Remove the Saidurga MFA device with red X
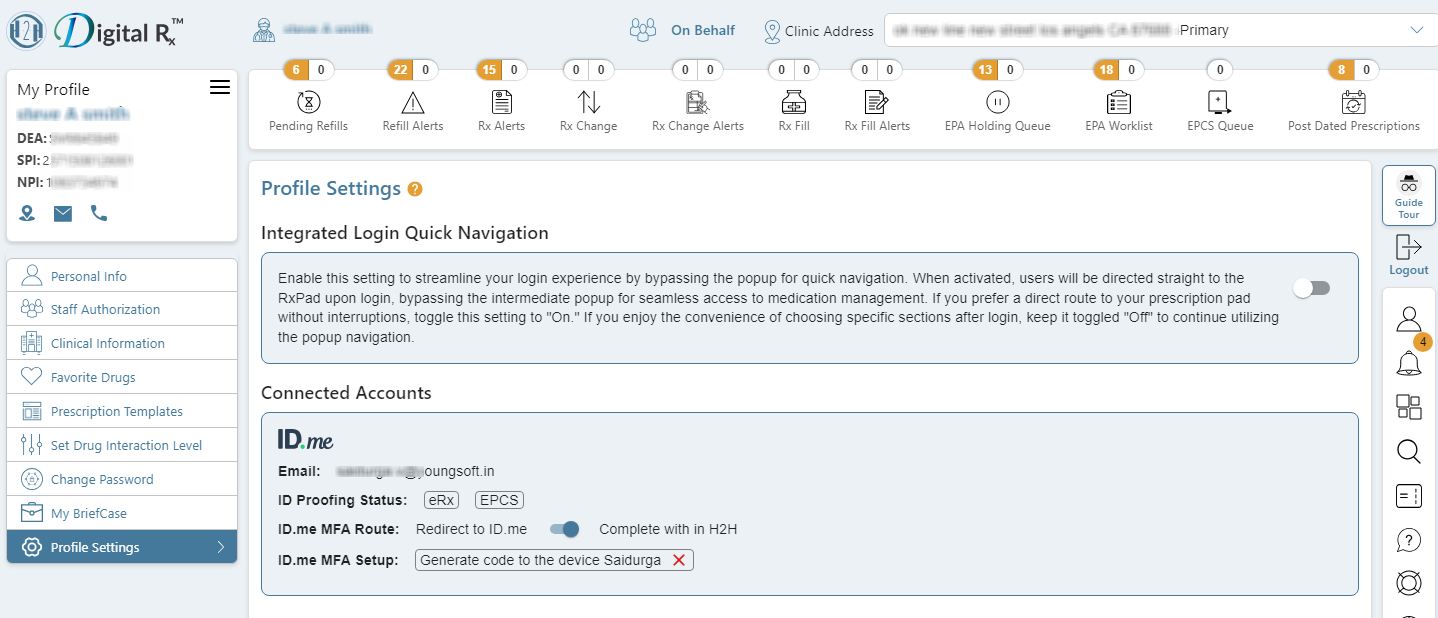 [x=679, y=560]
